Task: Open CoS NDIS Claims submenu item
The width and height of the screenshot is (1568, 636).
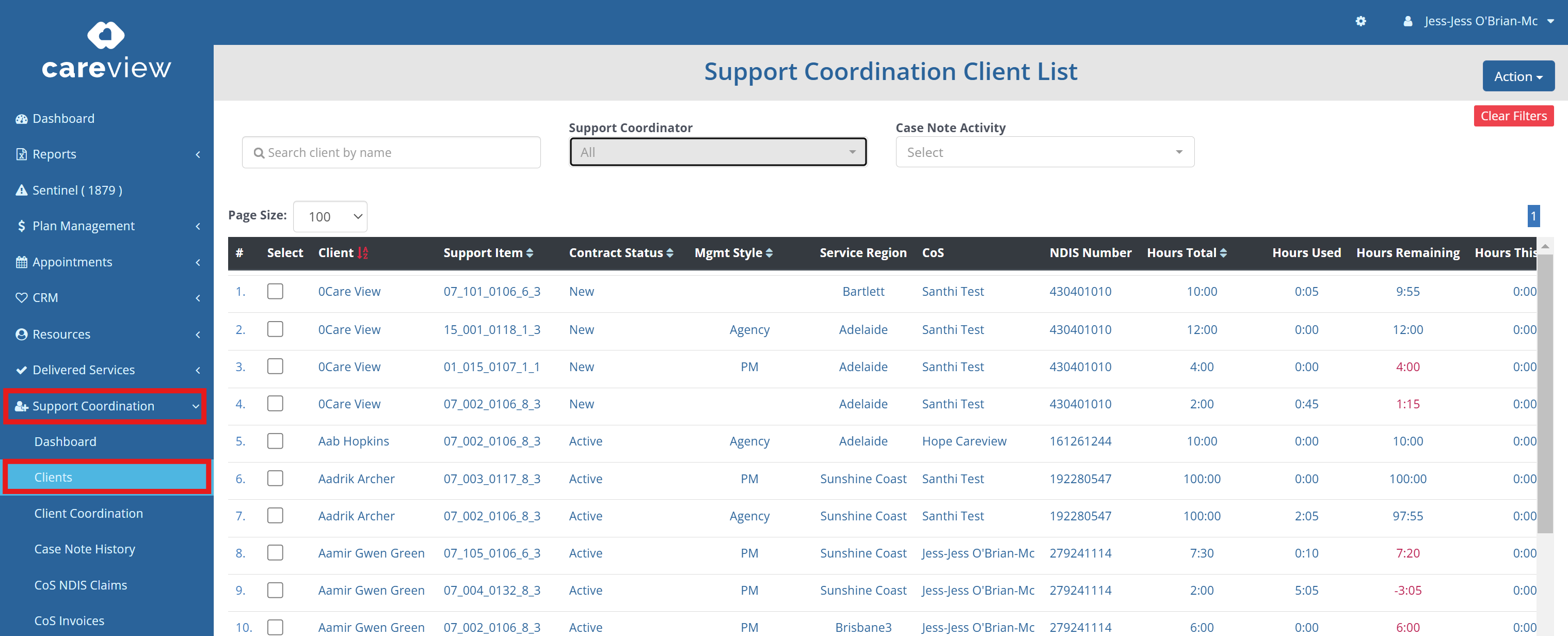Action: point(81,585)
